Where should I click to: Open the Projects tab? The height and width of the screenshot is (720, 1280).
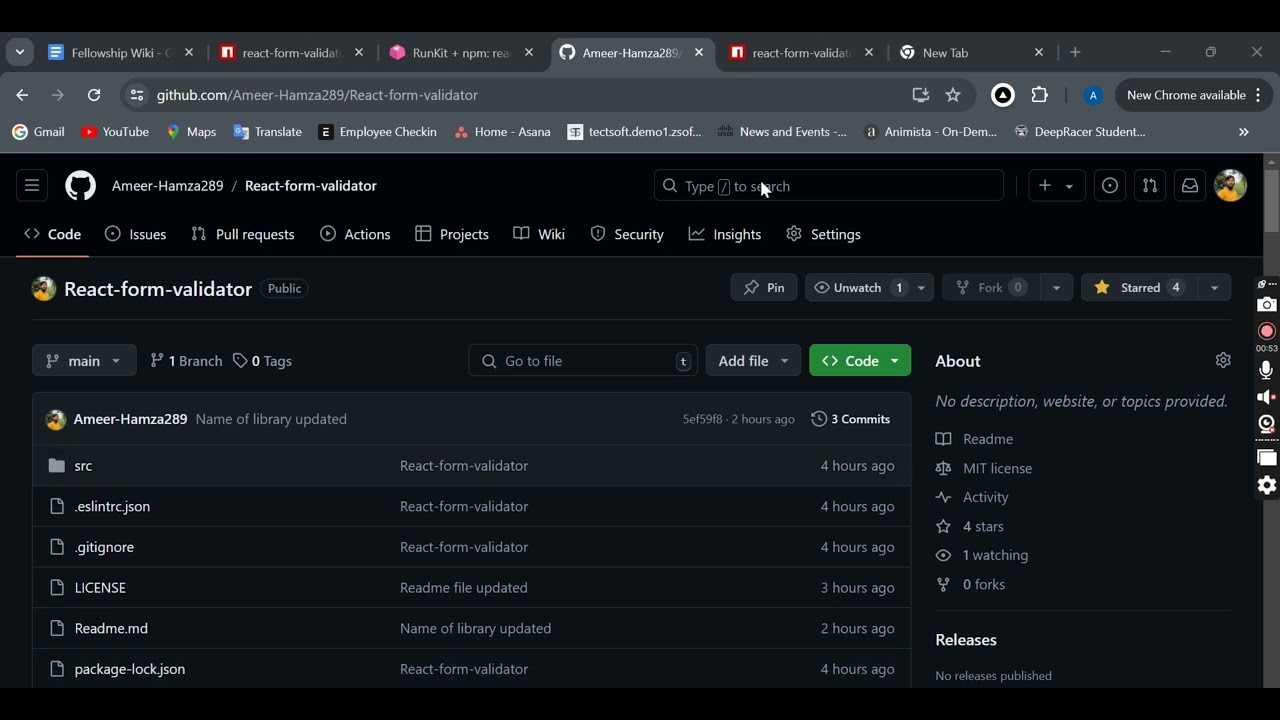452,235
